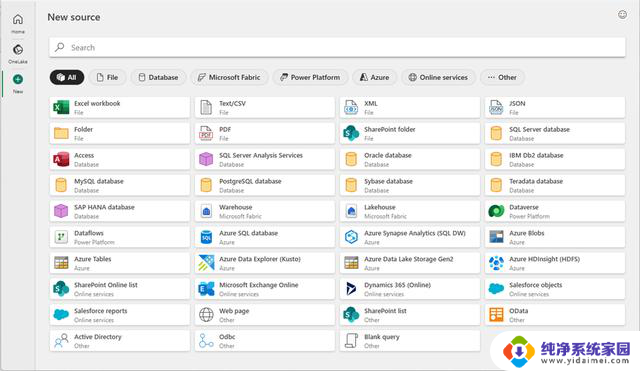Open the Other category filter
This screenshot has height=371, width=640.
click(502, 77)
